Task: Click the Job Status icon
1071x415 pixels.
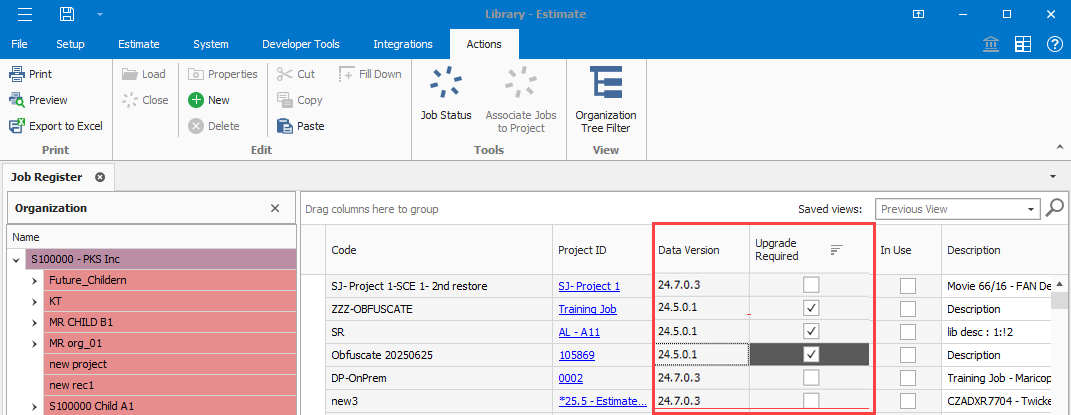Action: [446, 84]
